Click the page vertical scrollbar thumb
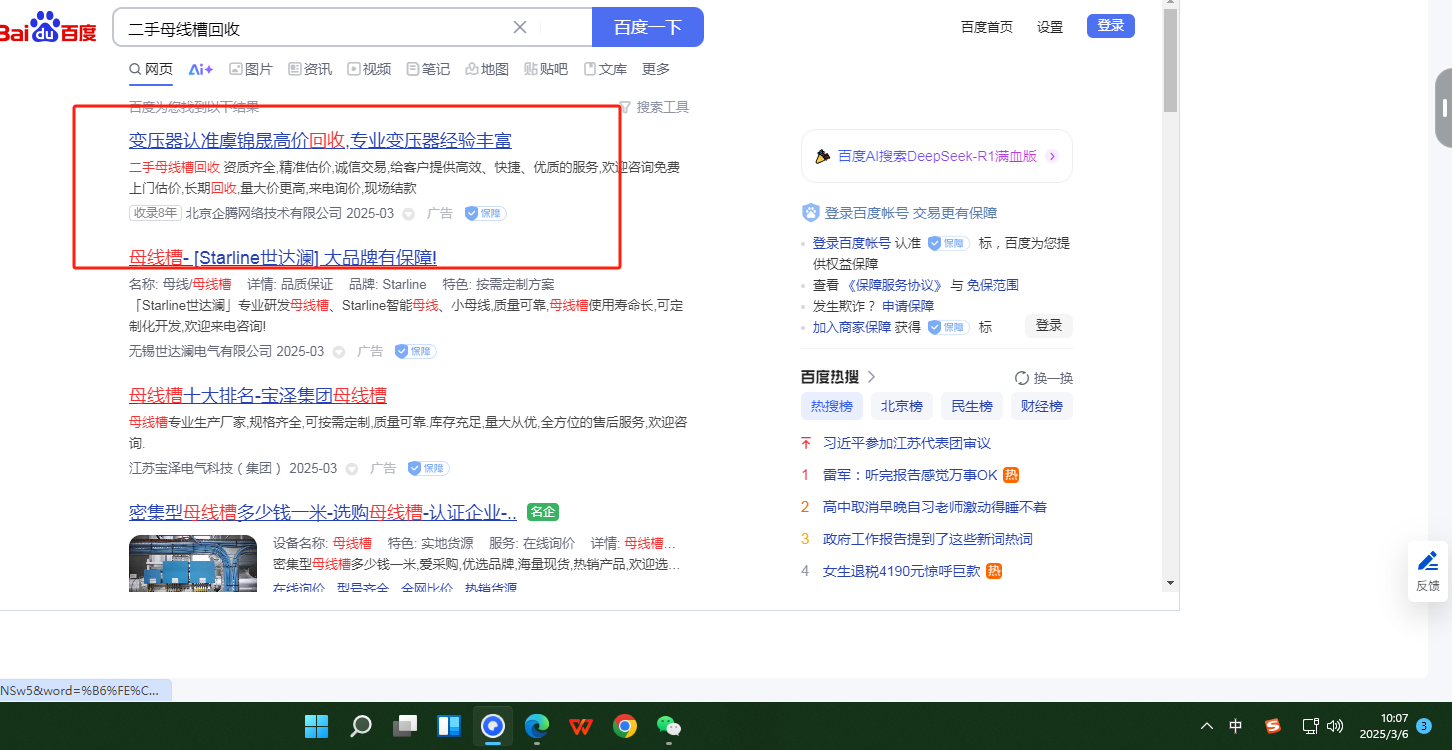Image resolution: width=1452 pixels, height=750 pixels. pyautogui.click(x=1170, y=60)
